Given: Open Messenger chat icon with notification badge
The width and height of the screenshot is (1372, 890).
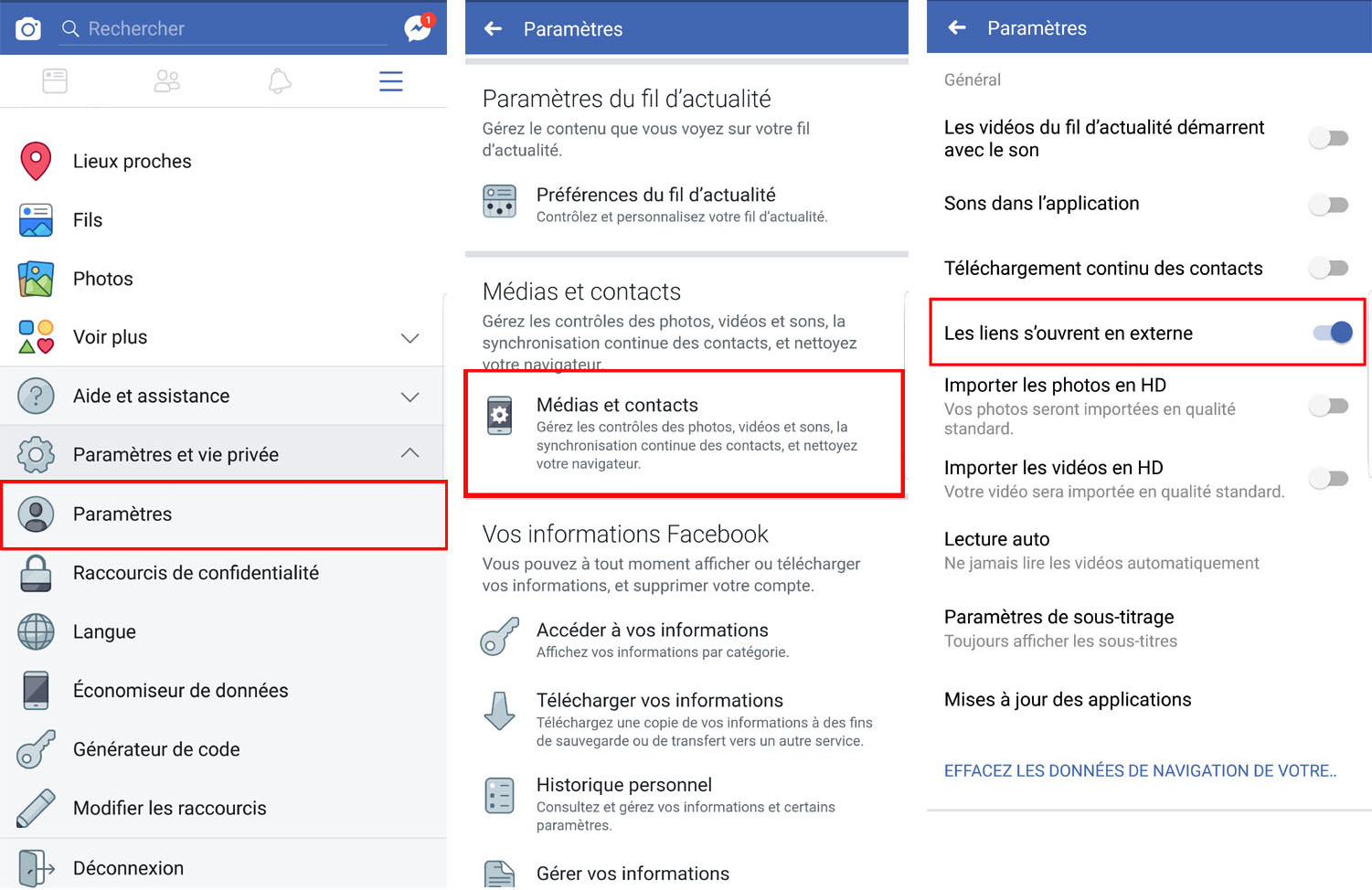Looking at the screenshot, I should [418, 28].
